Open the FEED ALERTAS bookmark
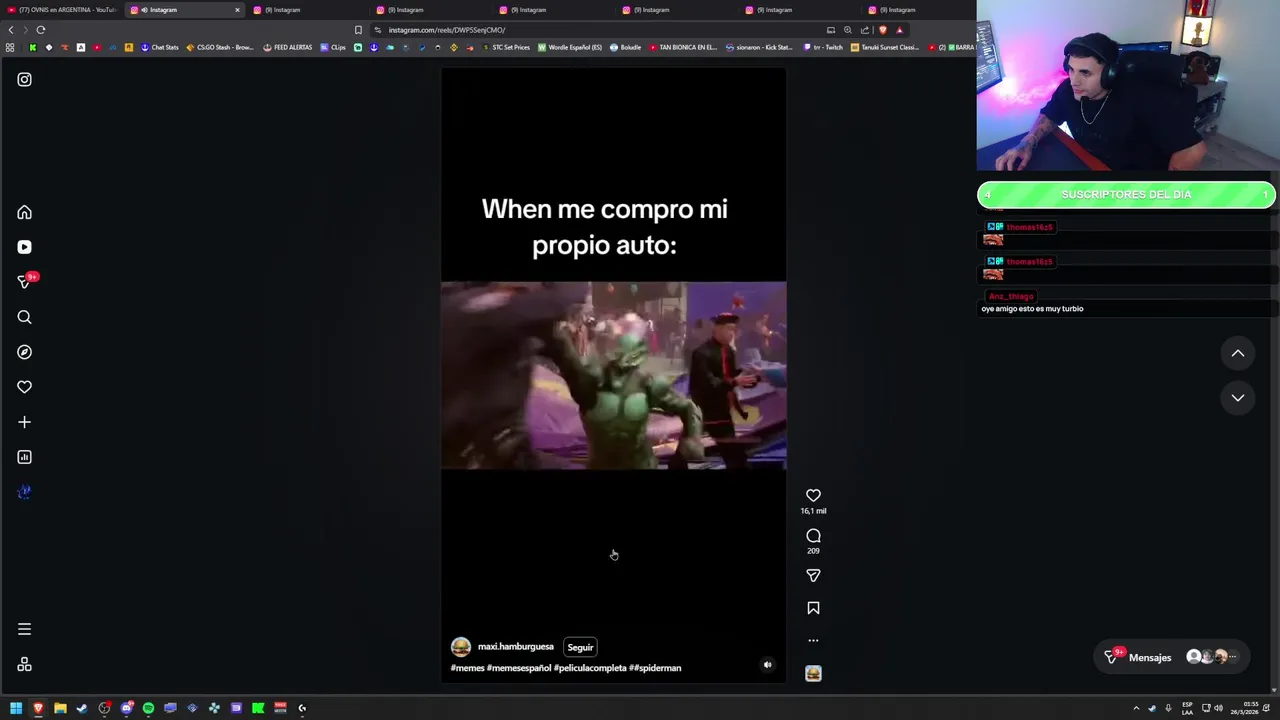Screen dimensions: 1280x720 tap(287, 47)
